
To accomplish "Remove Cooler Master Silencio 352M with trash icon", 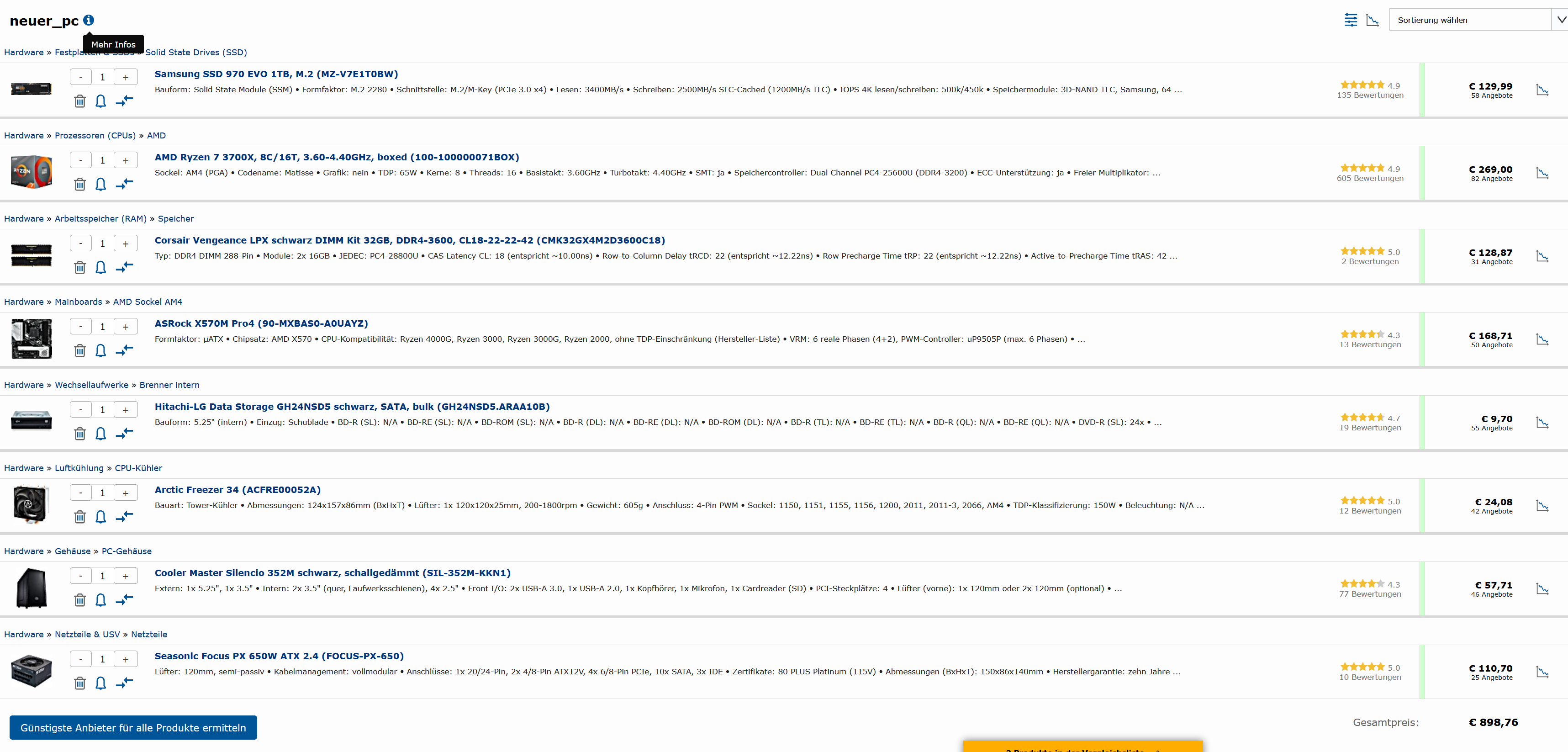I will pyautogui.click(x=80, y=600).
